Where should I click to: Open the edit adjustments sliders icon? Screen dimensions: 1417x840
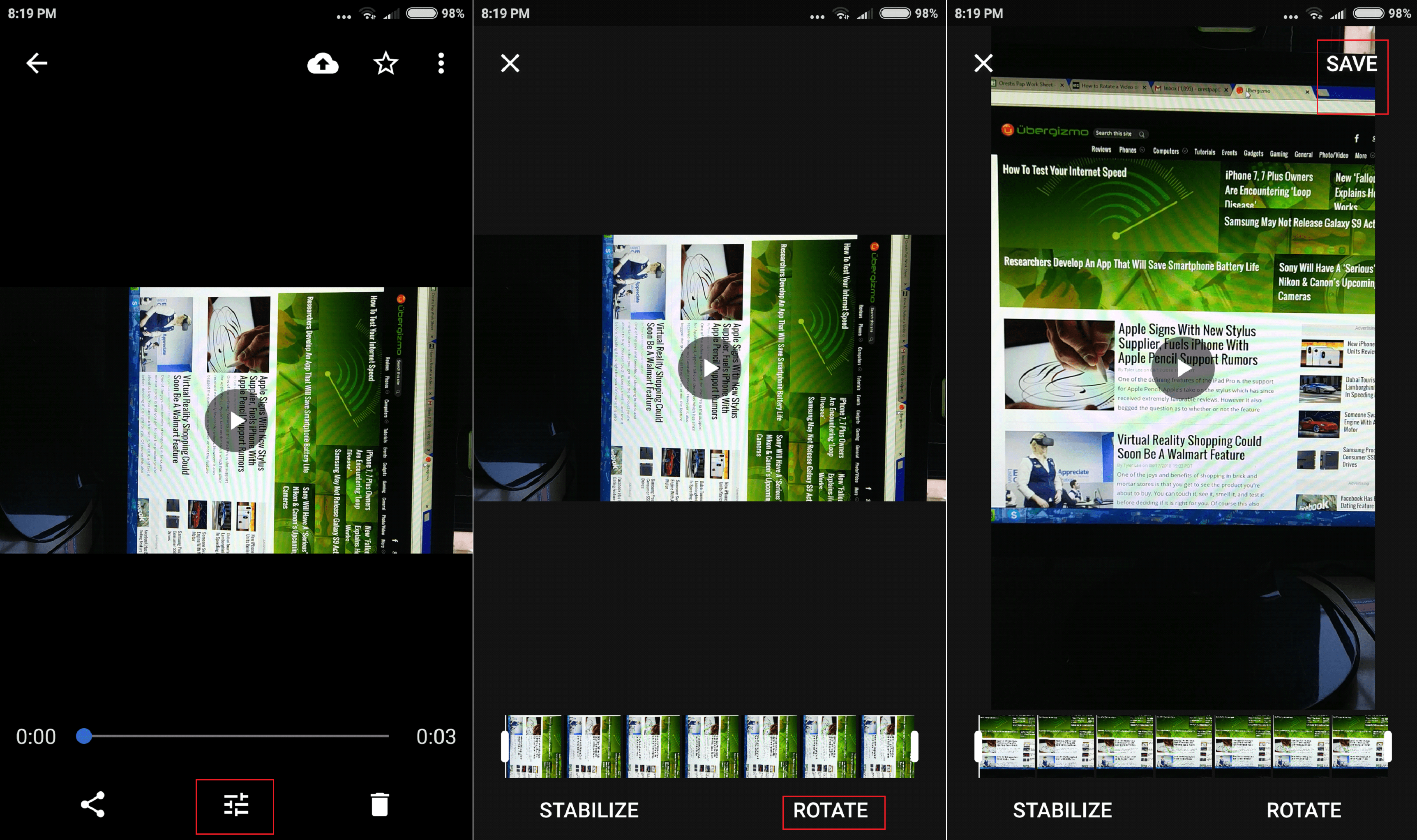[236, 804]
